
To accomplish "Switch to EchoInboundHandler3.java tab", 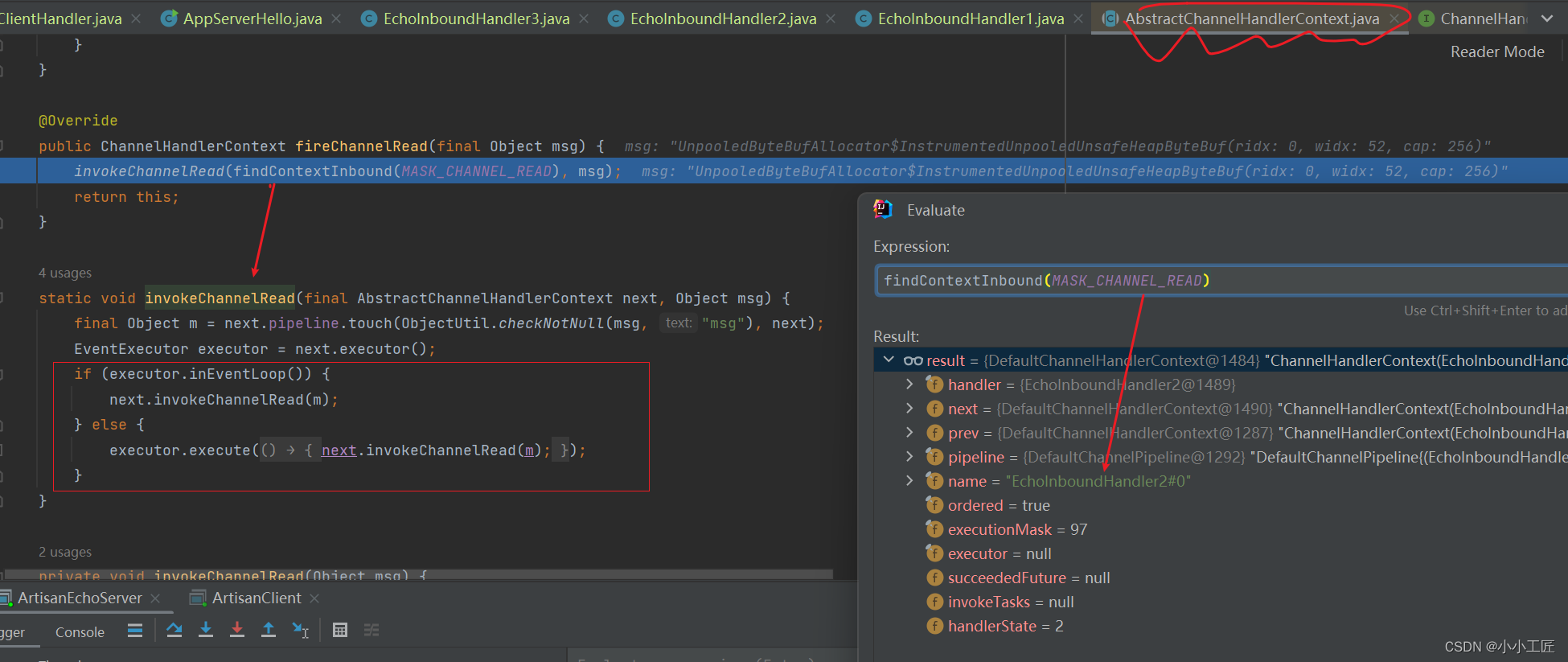I will 477,19.
